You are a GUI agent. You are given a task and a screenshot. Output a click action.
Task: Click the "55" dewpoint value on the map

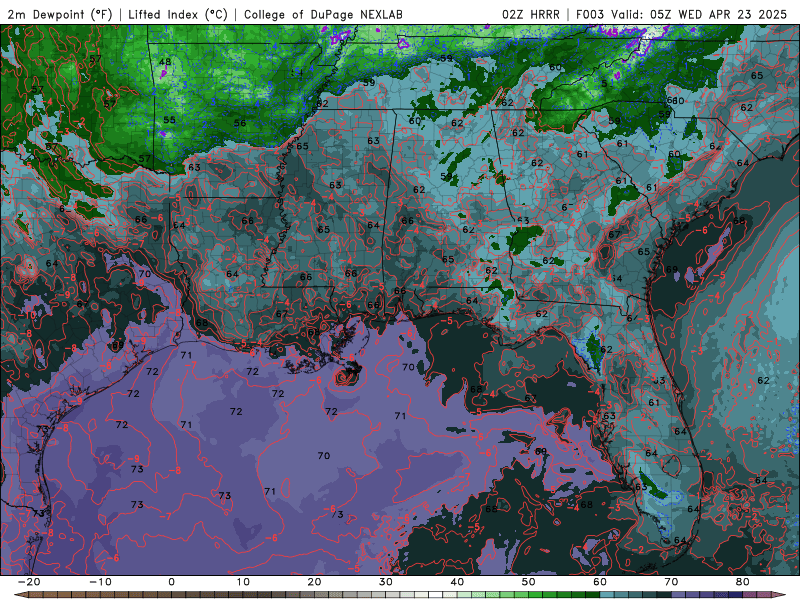click(x=169, y=120)
